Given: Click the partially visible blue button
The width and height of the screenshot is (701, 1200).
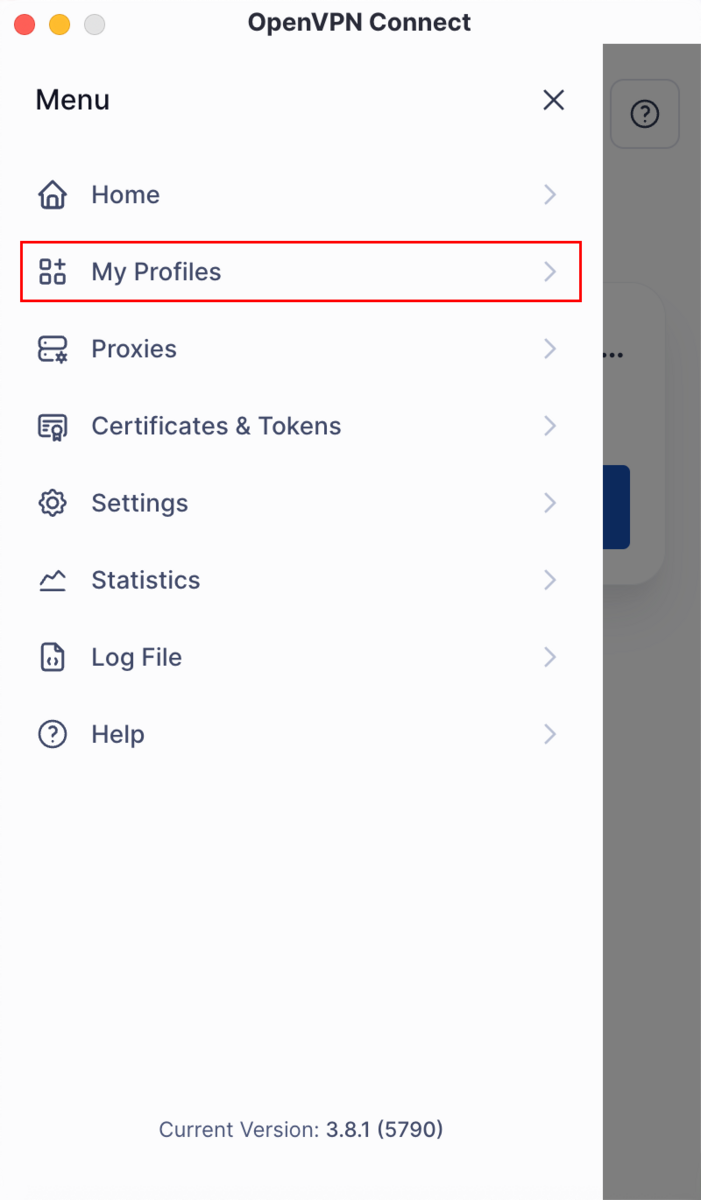Looking at the screenshot, I should pyautogui.click(x=616, y=507).
